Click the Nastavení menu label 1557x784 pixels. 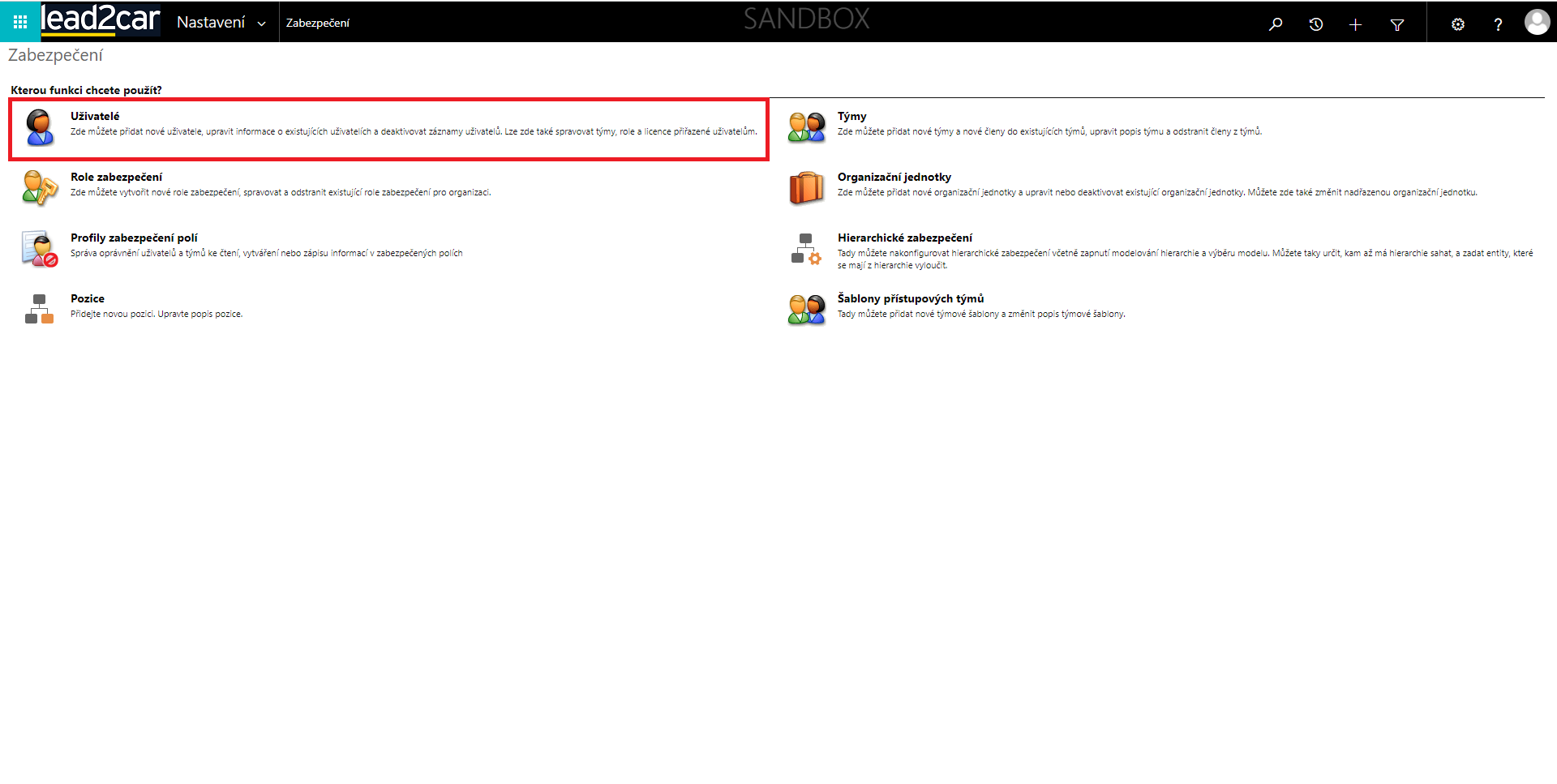click(211, 23)
